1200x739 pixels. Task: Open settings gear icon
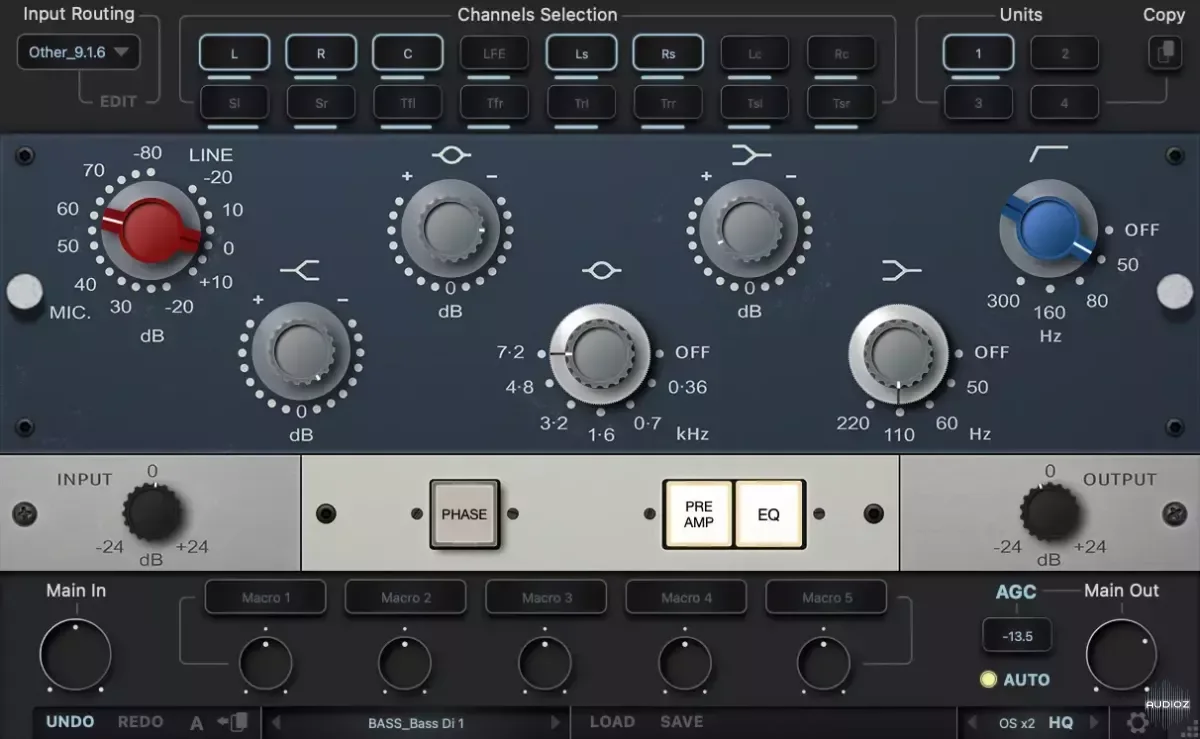coord(1137,723)
